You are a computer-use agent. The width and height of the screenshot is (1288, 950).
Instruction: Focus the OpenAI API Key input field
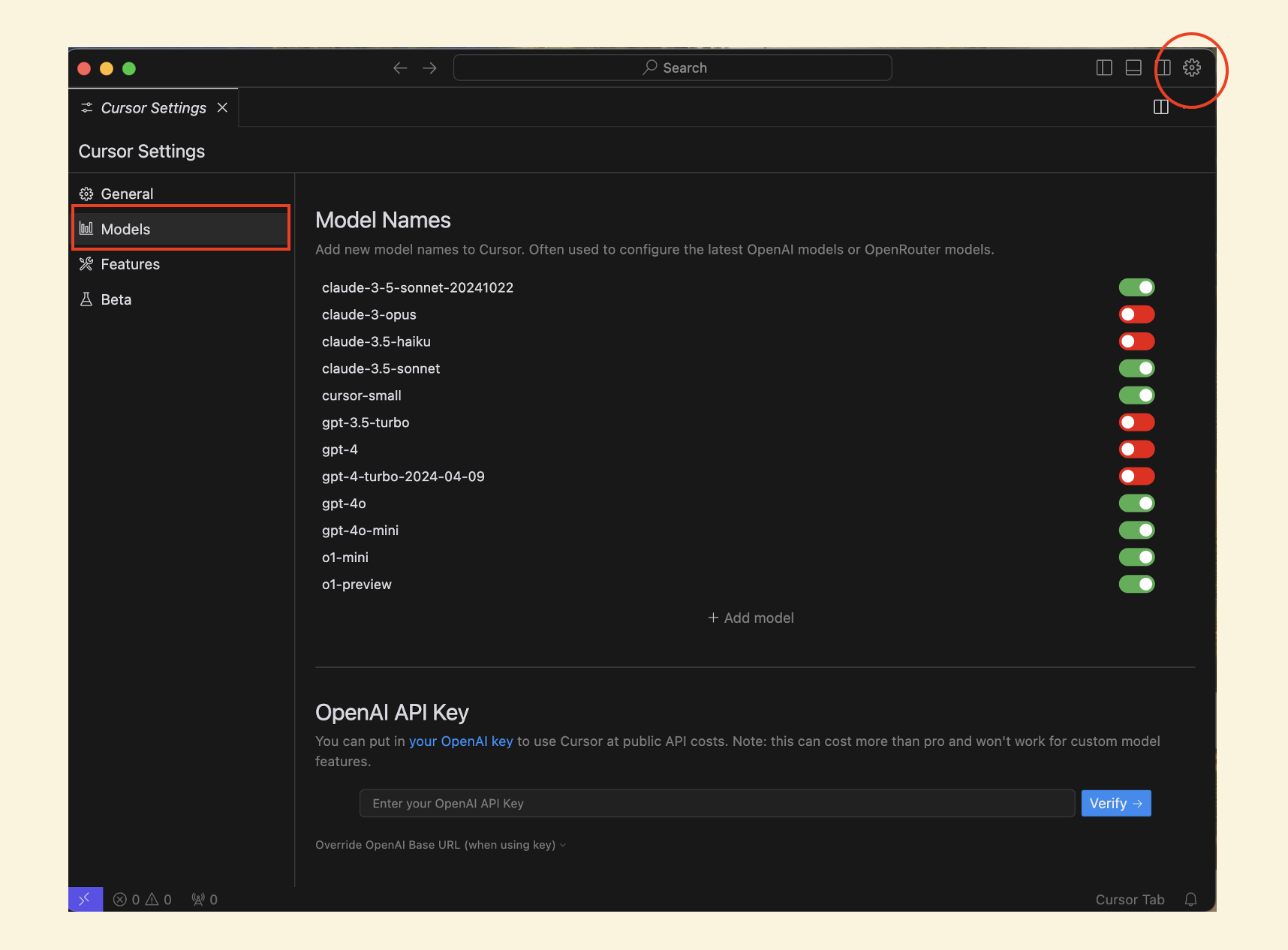(717, 803)
